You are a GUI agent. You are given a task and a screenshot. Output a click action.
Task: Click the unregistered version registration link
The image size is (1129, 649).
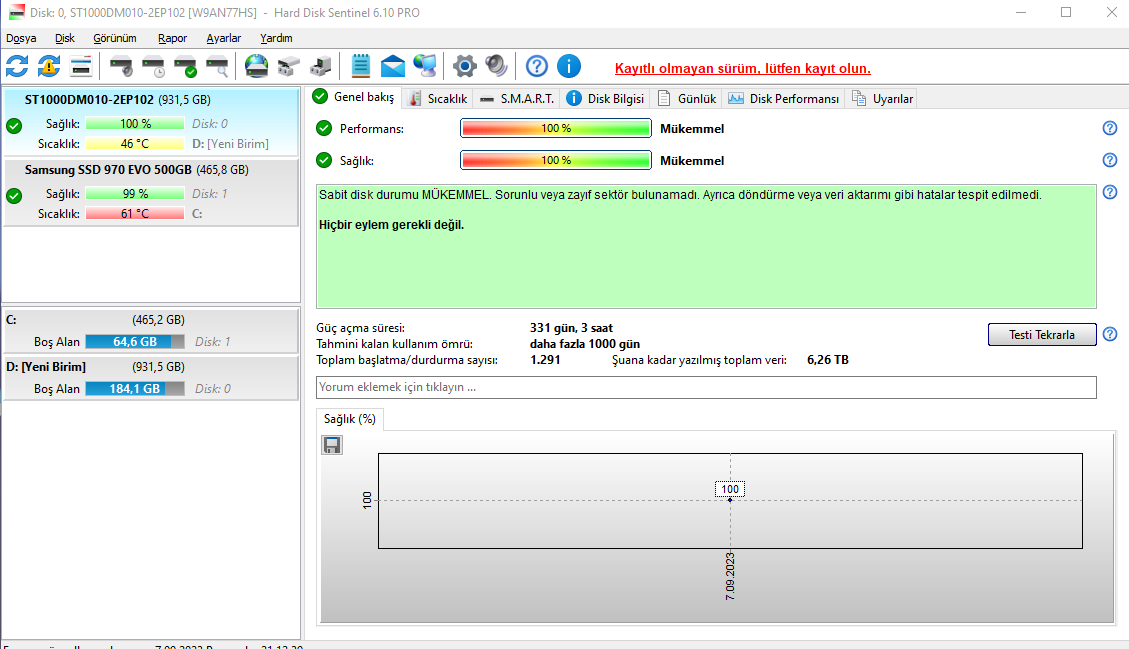[742, 68]
